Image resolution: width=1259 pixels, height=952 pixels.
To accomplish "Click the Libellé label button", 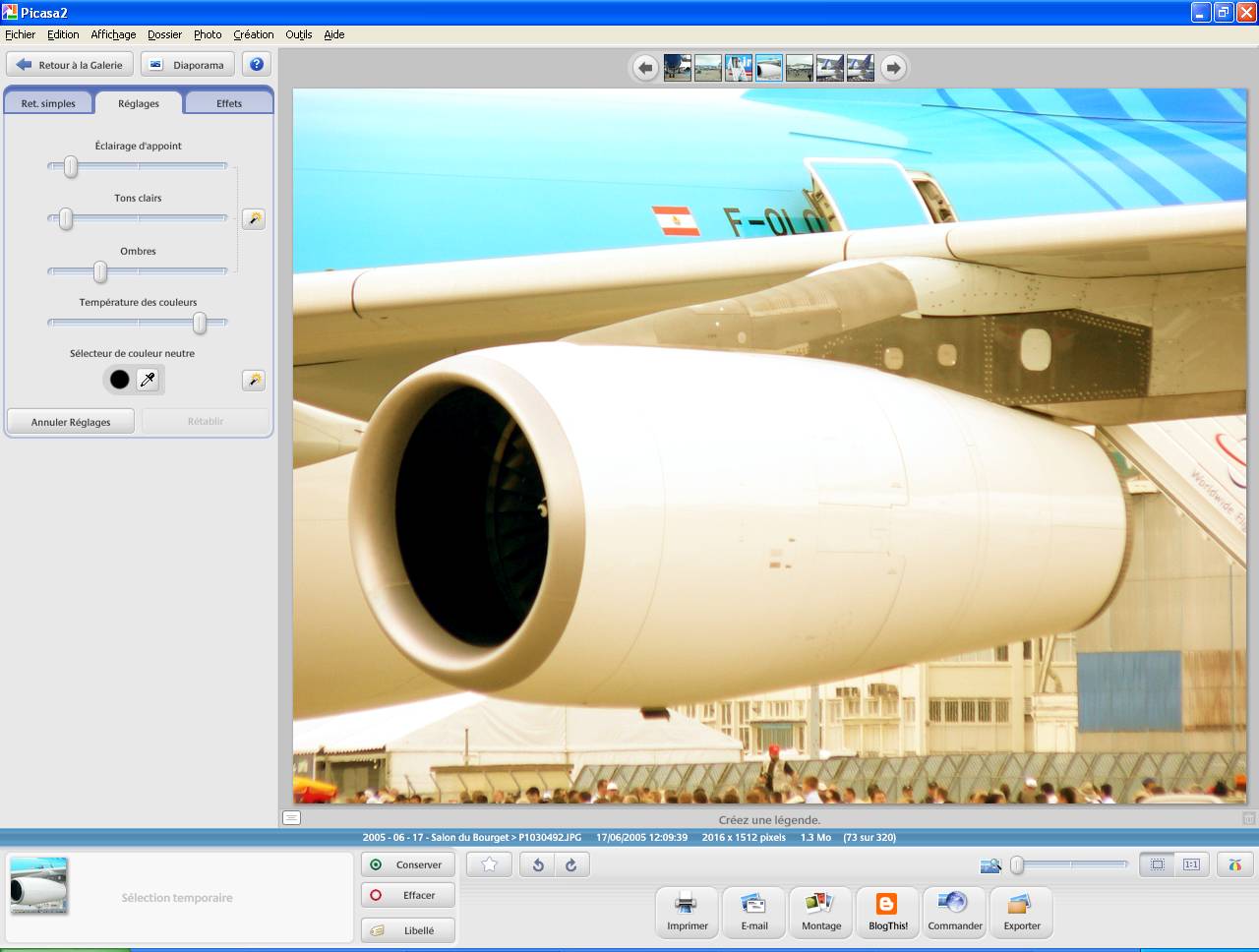I will tap(407, 930).
